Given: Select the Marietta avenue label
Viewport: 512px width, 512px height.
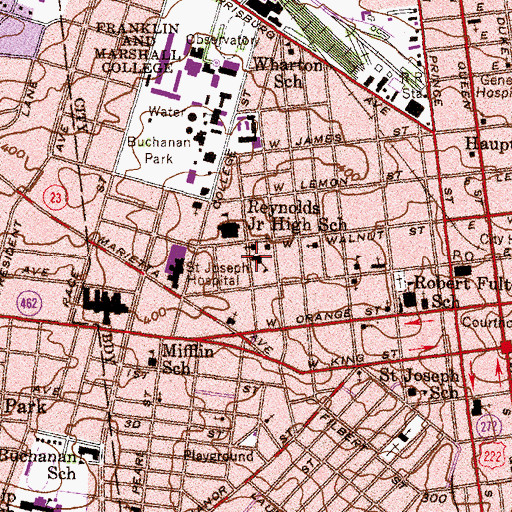Looking at the screenshot, I should point(129,257).
